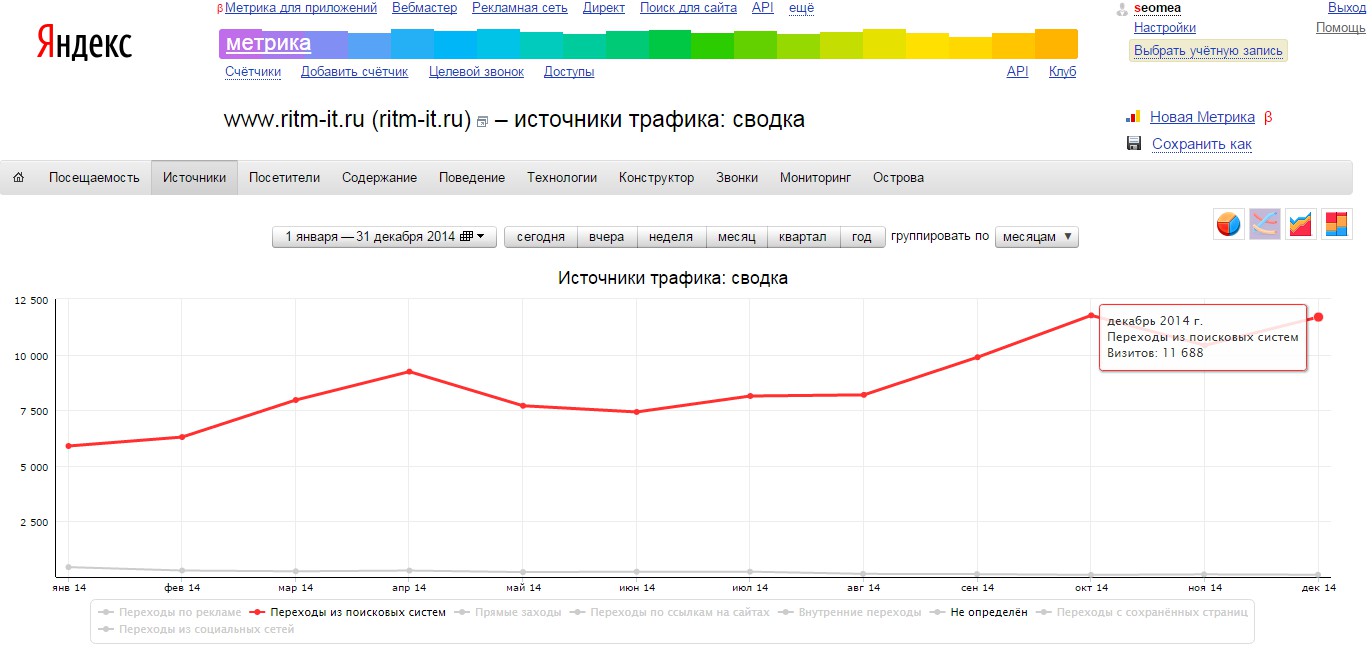Screen dimensions: 1372x655
Task: Click the 'Выход' logout link
Action: [1347, 8]
